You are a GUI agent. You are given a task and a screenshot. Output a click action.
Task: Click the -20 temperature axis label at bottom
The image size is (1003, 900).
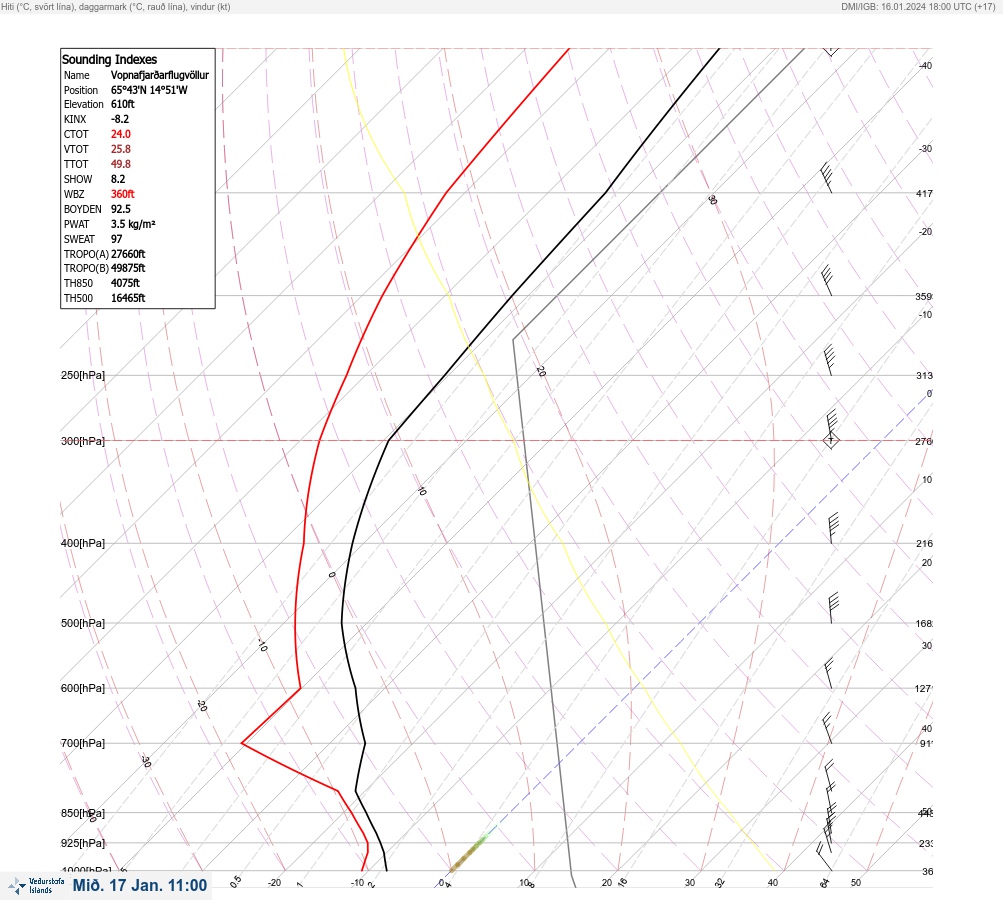[x=274, y=883]
